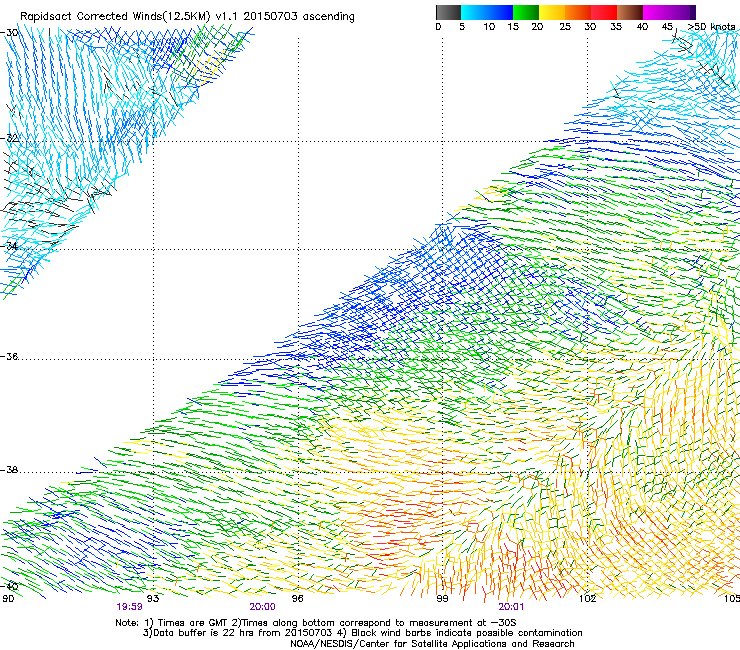Click the 'Times are GMT' note line
Screen dimensions: 740x650
pos(316,623)
